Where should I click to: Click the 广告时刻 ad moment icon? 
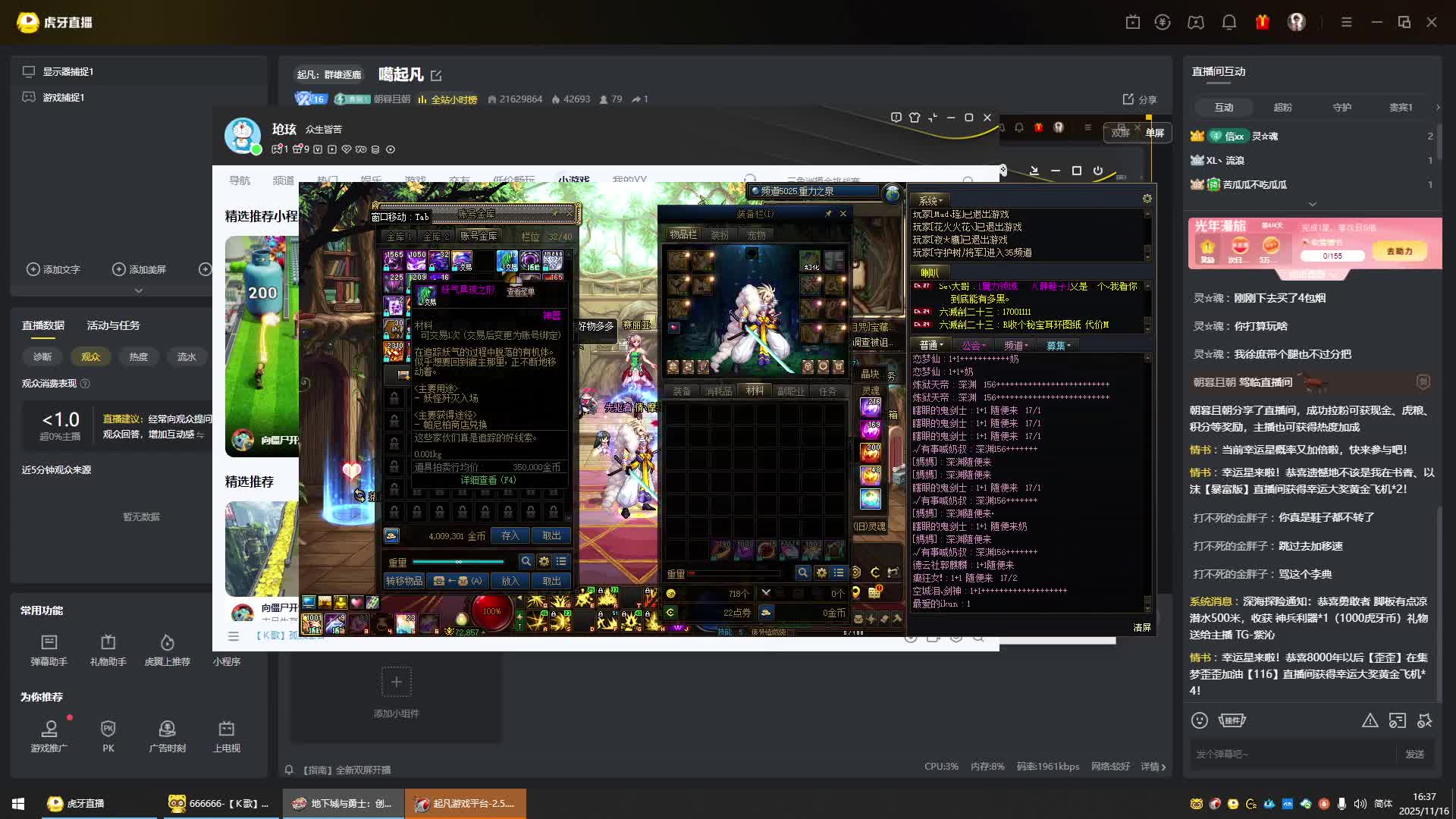(x=167, y=729)
